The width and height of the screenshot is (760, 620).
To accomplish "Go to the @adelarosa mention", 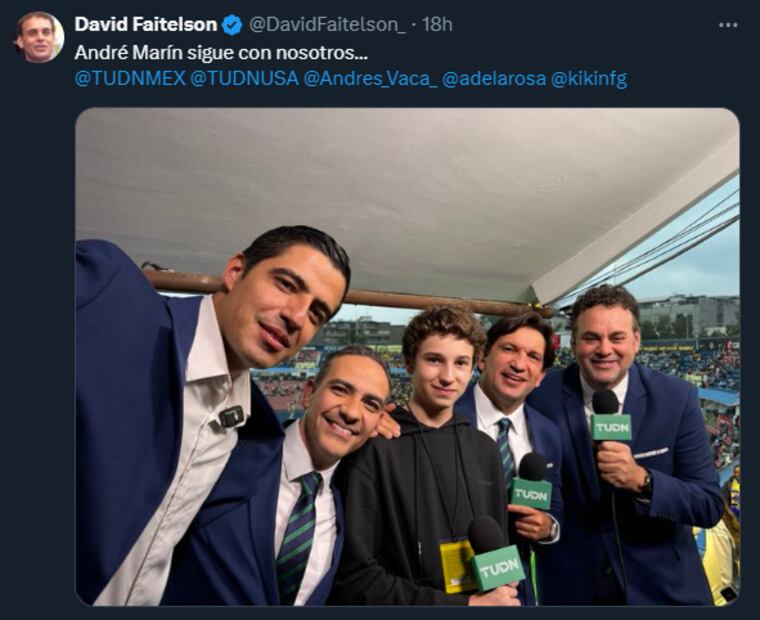I will [494, 79].
